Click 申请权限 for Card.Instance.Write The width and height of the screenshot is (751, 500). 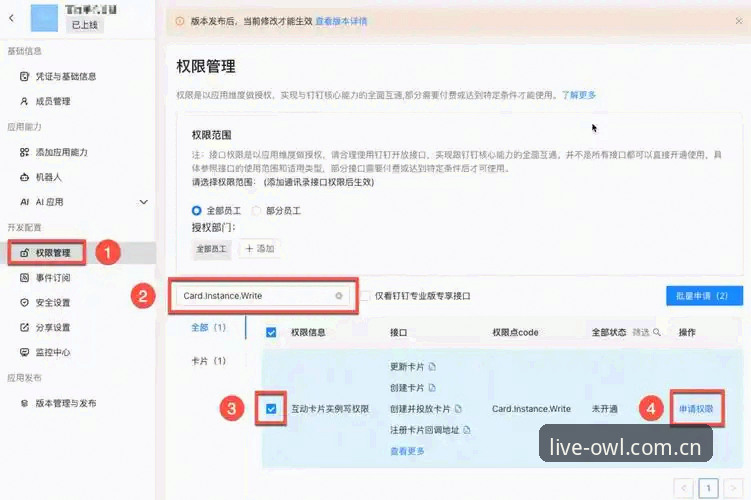point(696,409)
